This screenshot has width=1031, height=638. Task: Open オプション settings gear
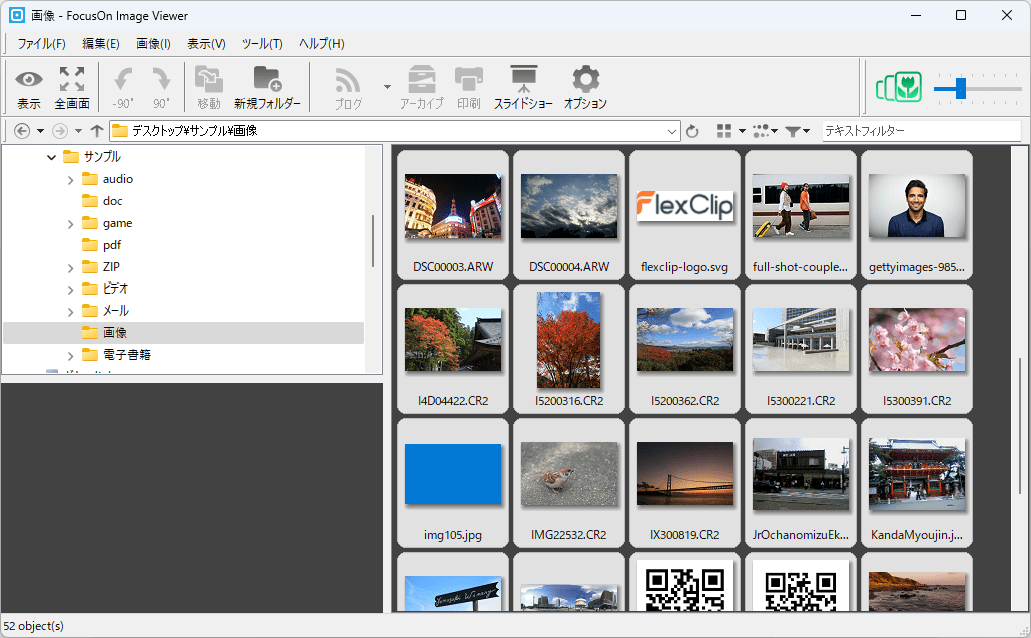(585, 87)
